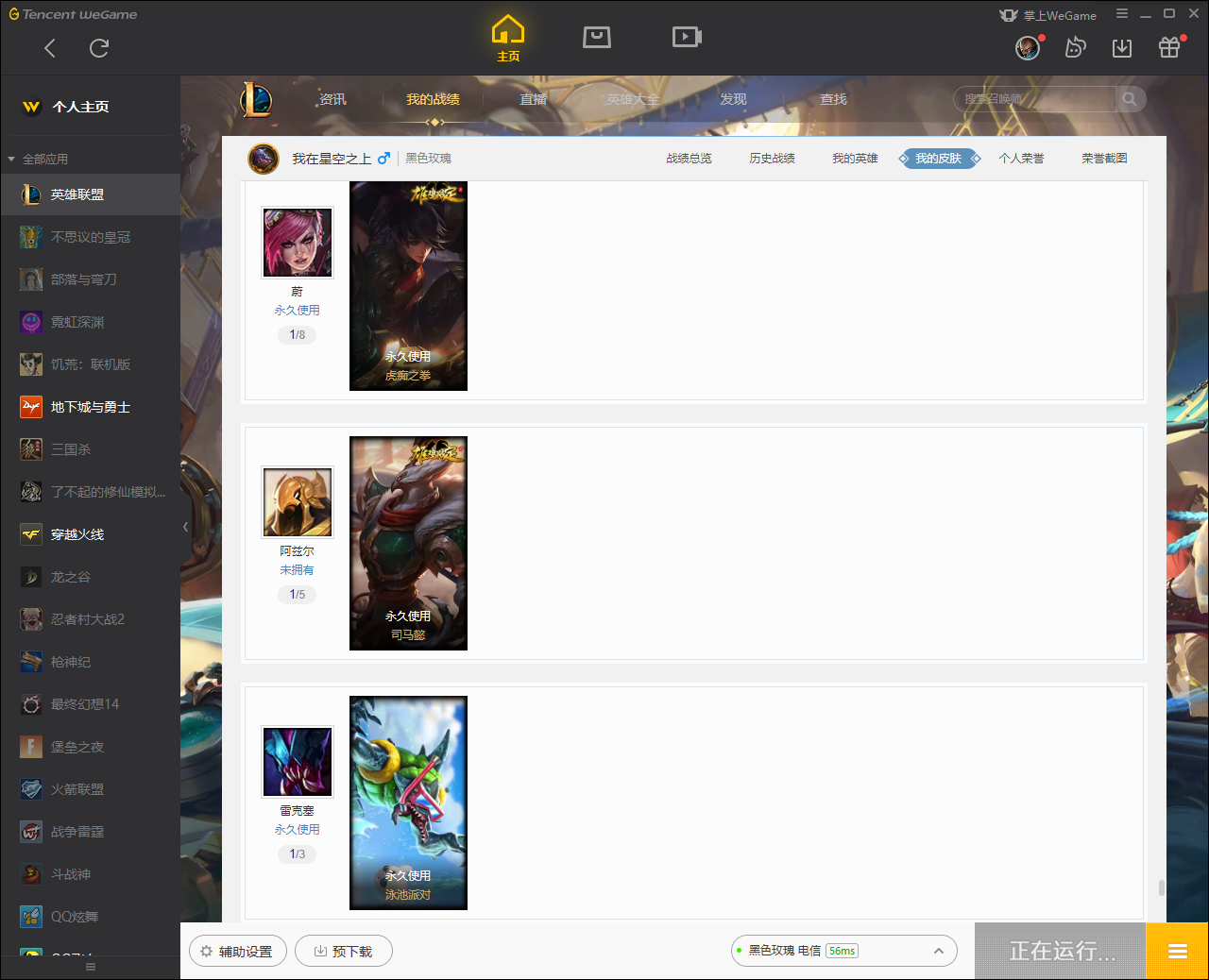Switch to 我的英雄 sub-tab
1209x980 pixels.
855,159
